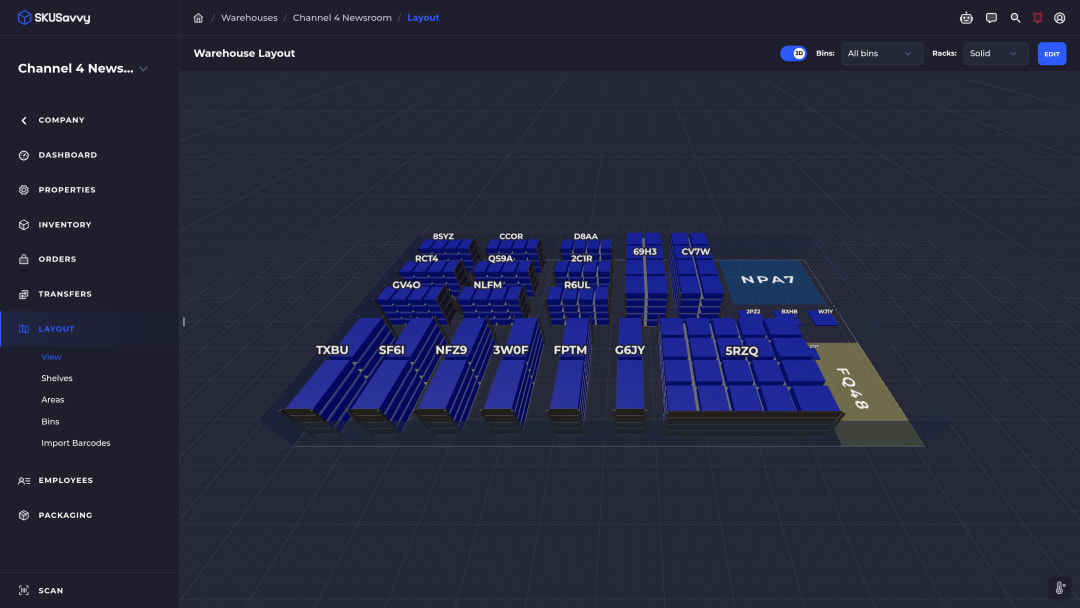Expand the Channel 4 News warehouse selector
1080x608 pixels.
(x=83, y=69)
